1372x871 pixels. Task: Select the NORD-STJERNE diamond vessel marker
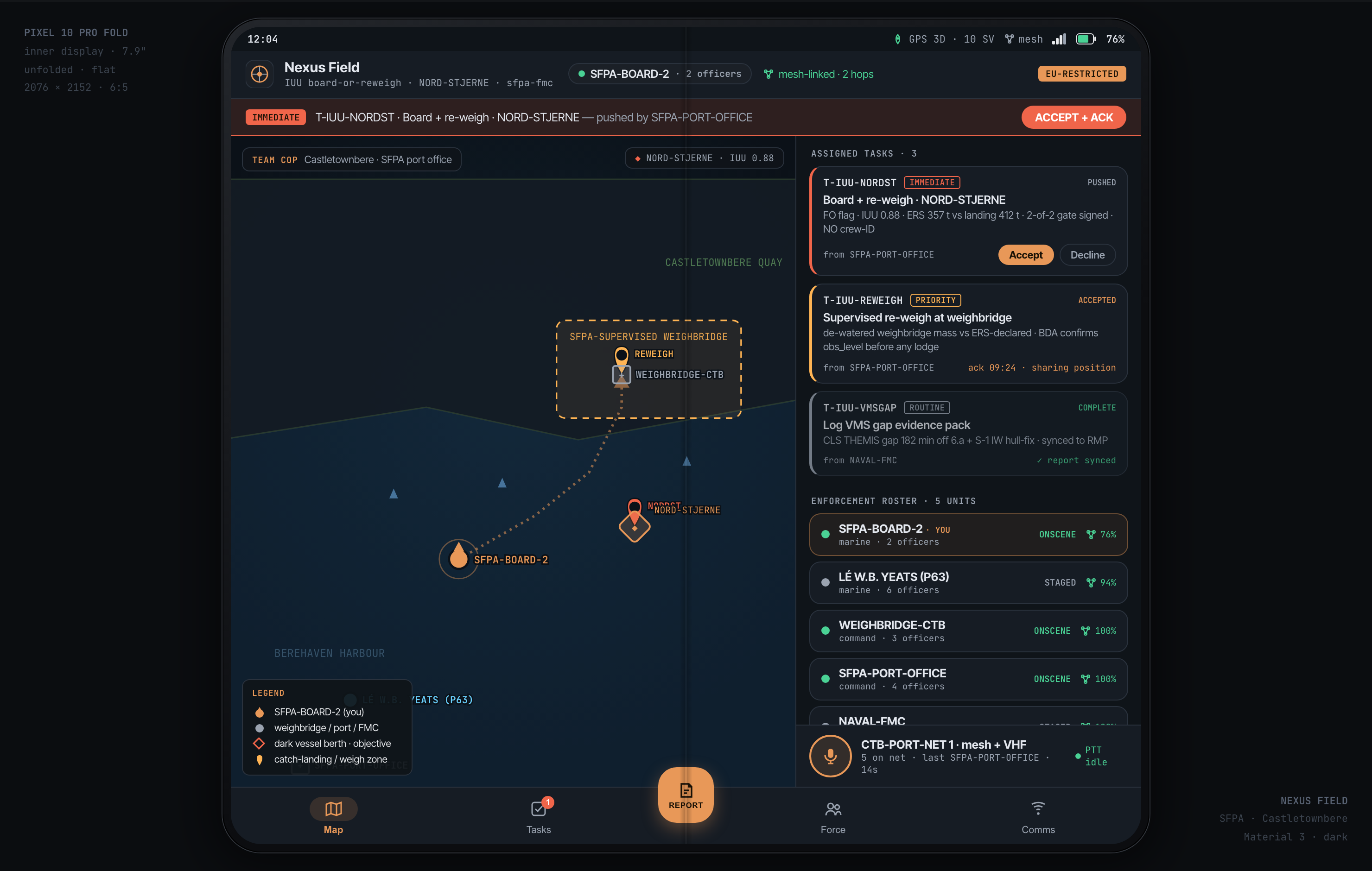pos(634,526)
